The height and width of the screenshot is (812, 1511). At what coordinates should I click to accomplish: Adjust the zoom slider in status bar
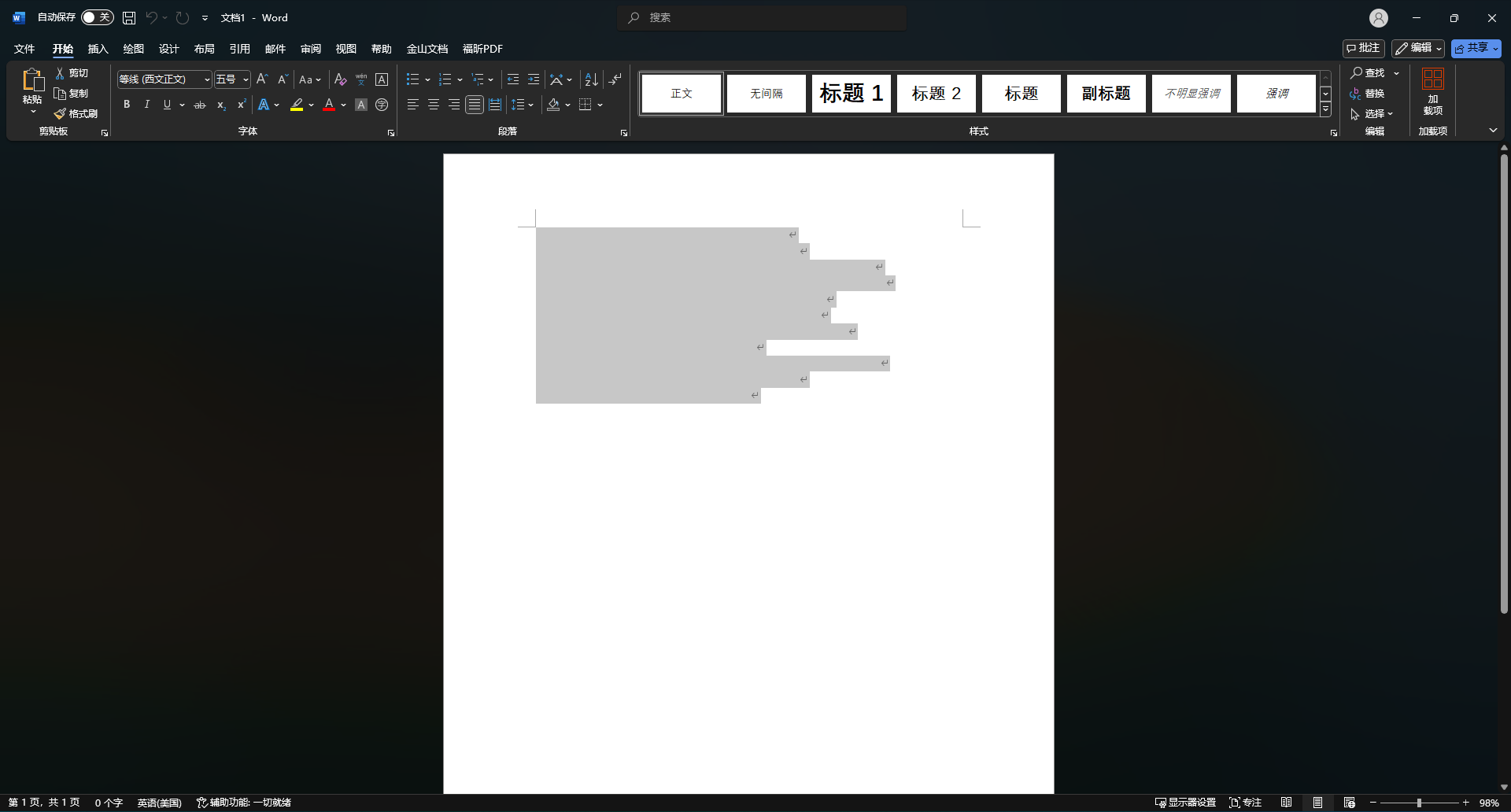(x=1419, y=803)
